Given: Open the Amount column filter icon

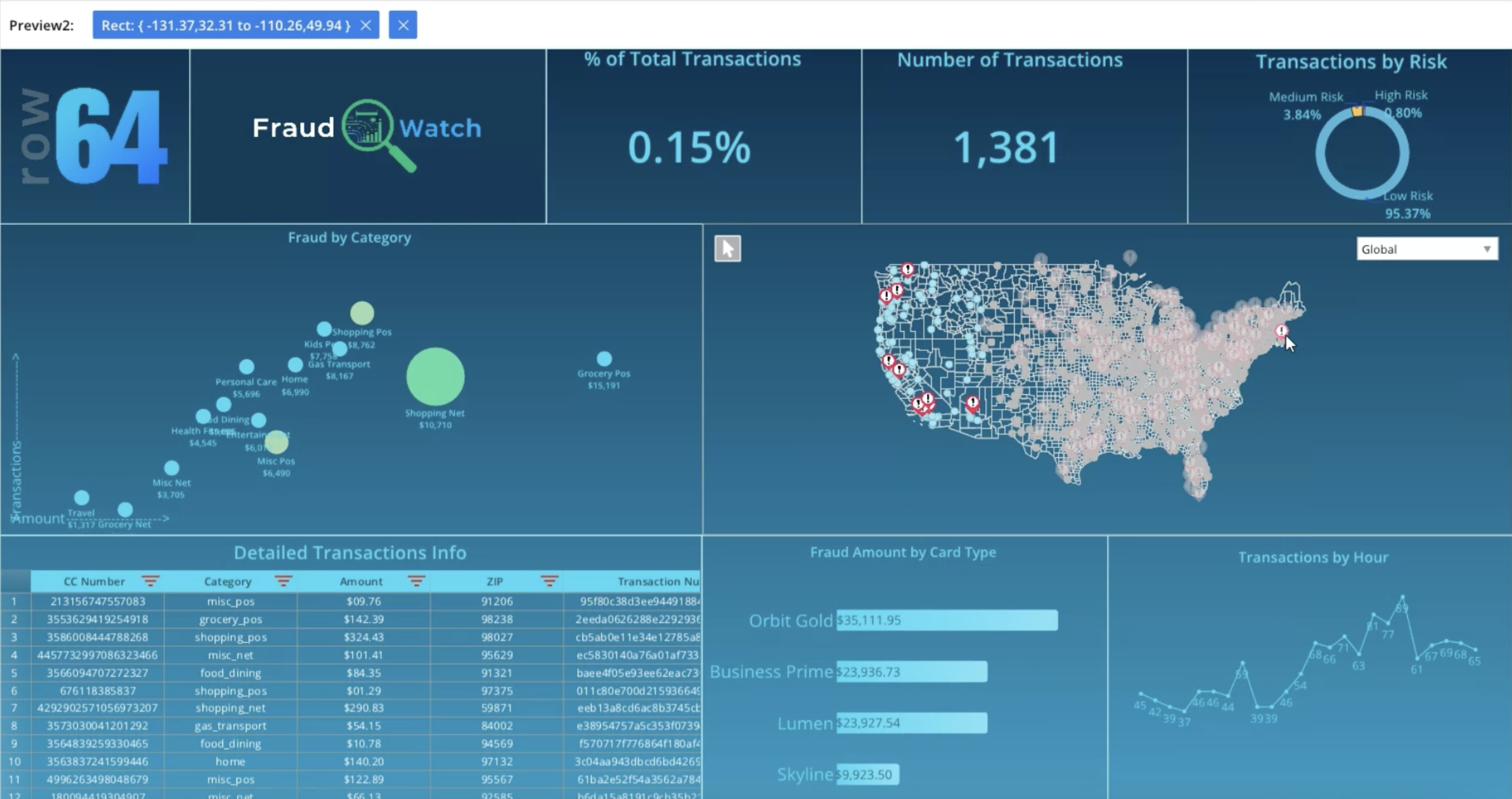Looking at the screenshot, I should pyautogui.click(x=416, y=581).
